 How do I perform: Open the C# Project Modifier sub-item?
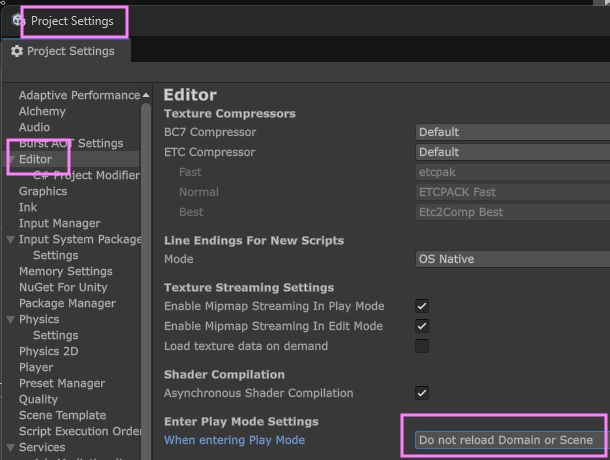pyautogui.click(x=86, y=175)
